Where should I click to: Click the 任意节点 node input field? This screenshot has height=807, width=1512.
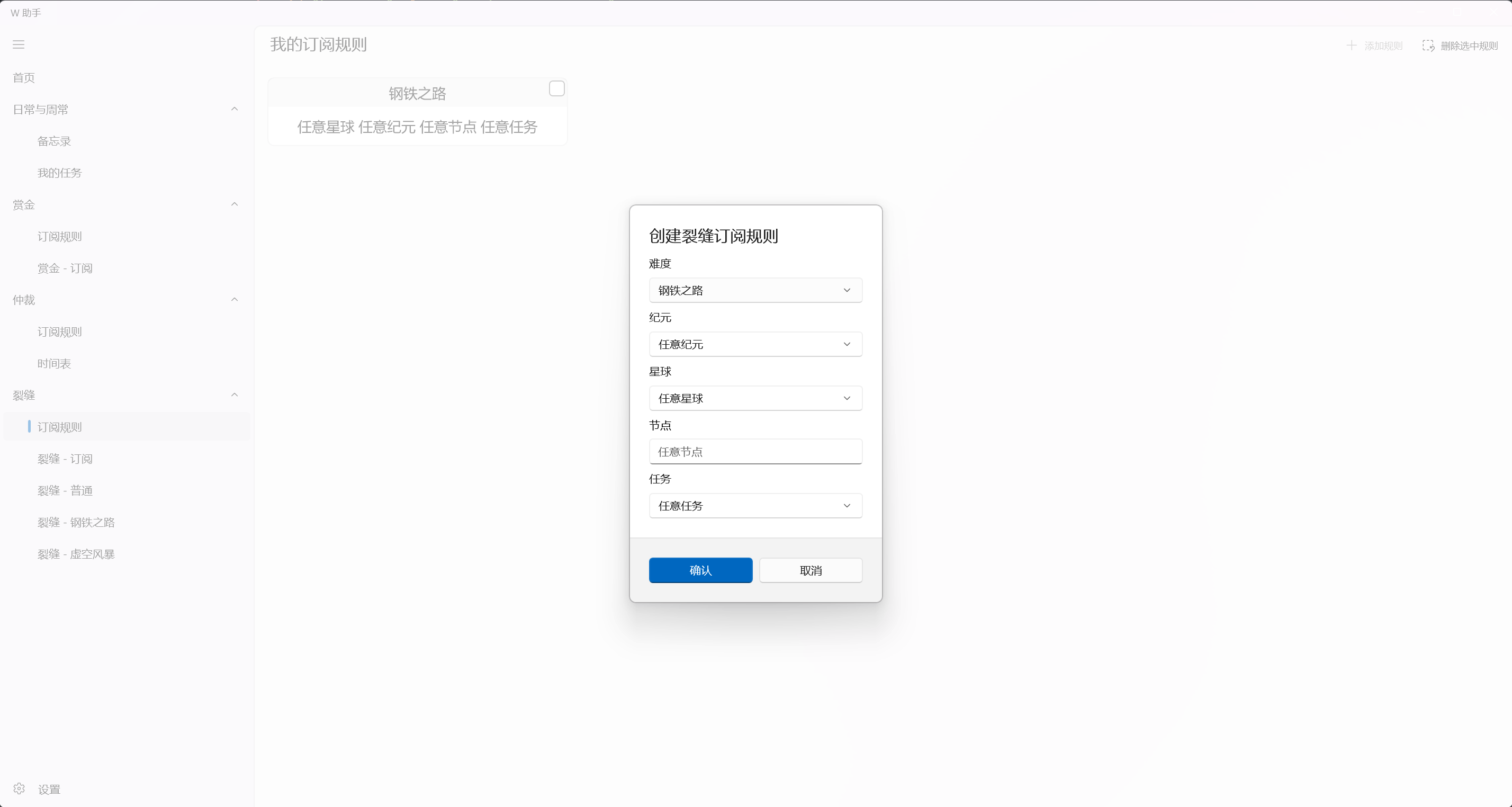[755, 451]
